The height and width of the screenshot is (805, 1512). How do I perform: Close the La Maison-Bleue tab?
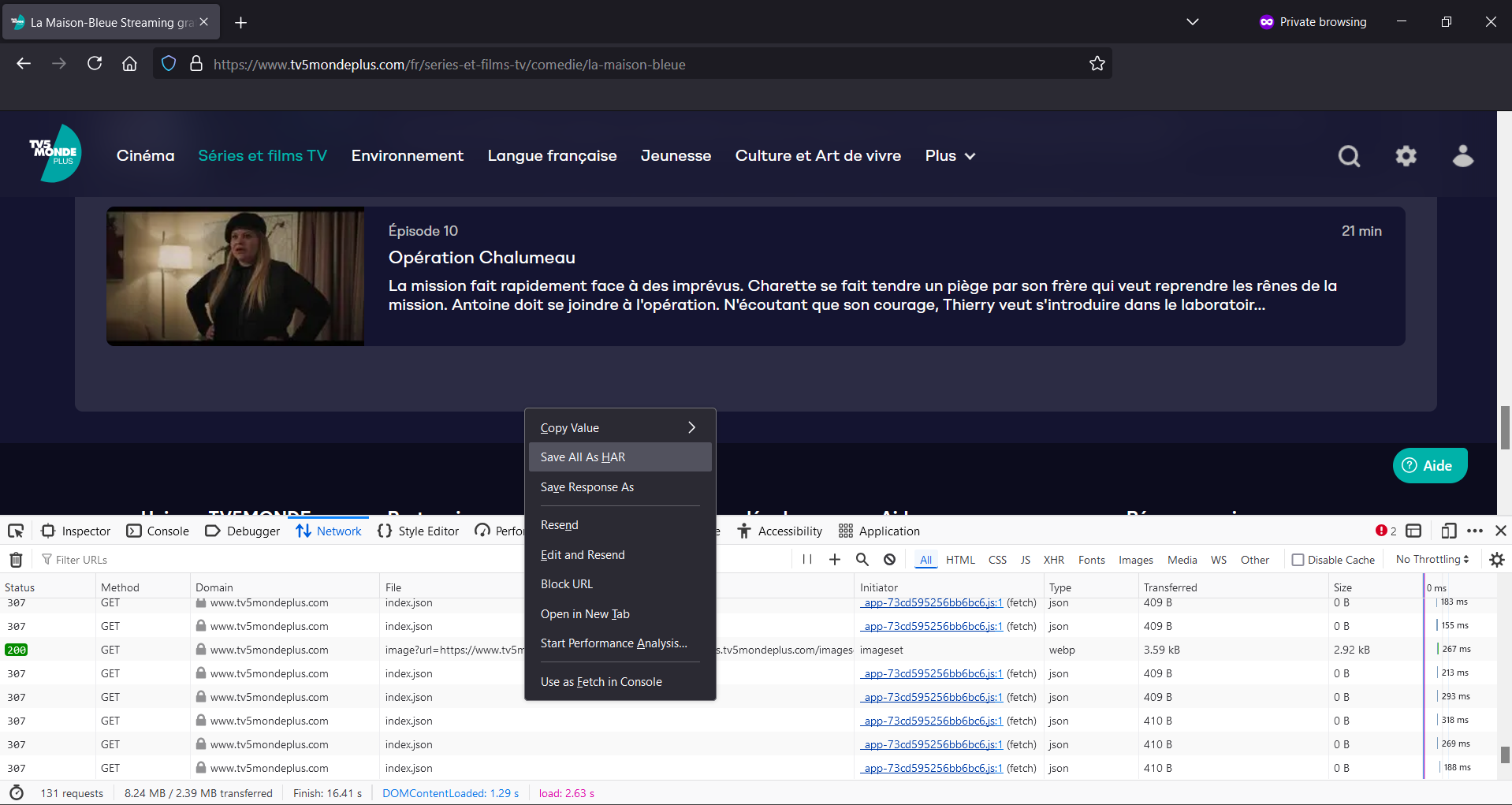204,22
